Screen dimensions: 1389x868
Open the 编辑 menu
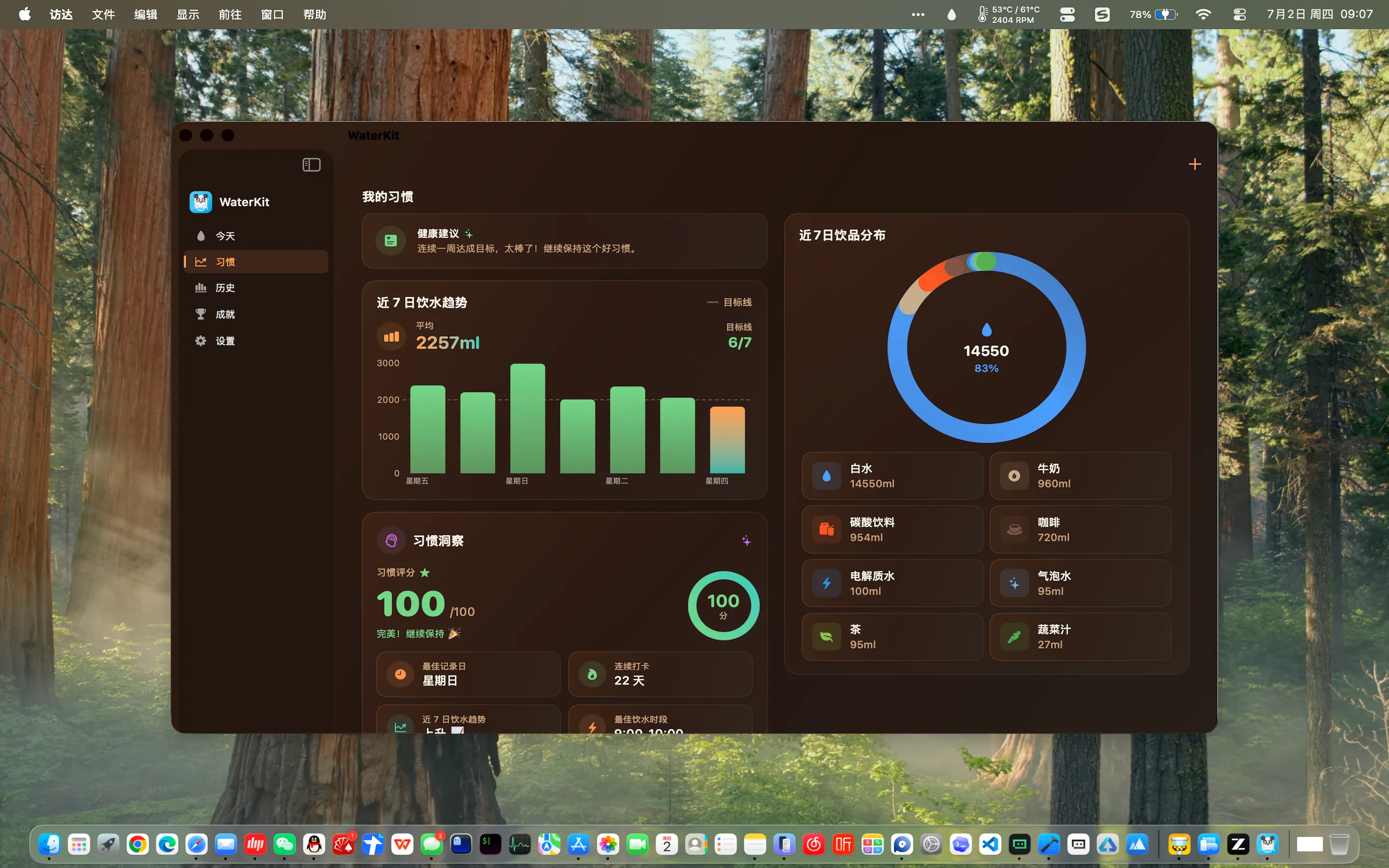[146, 14]
